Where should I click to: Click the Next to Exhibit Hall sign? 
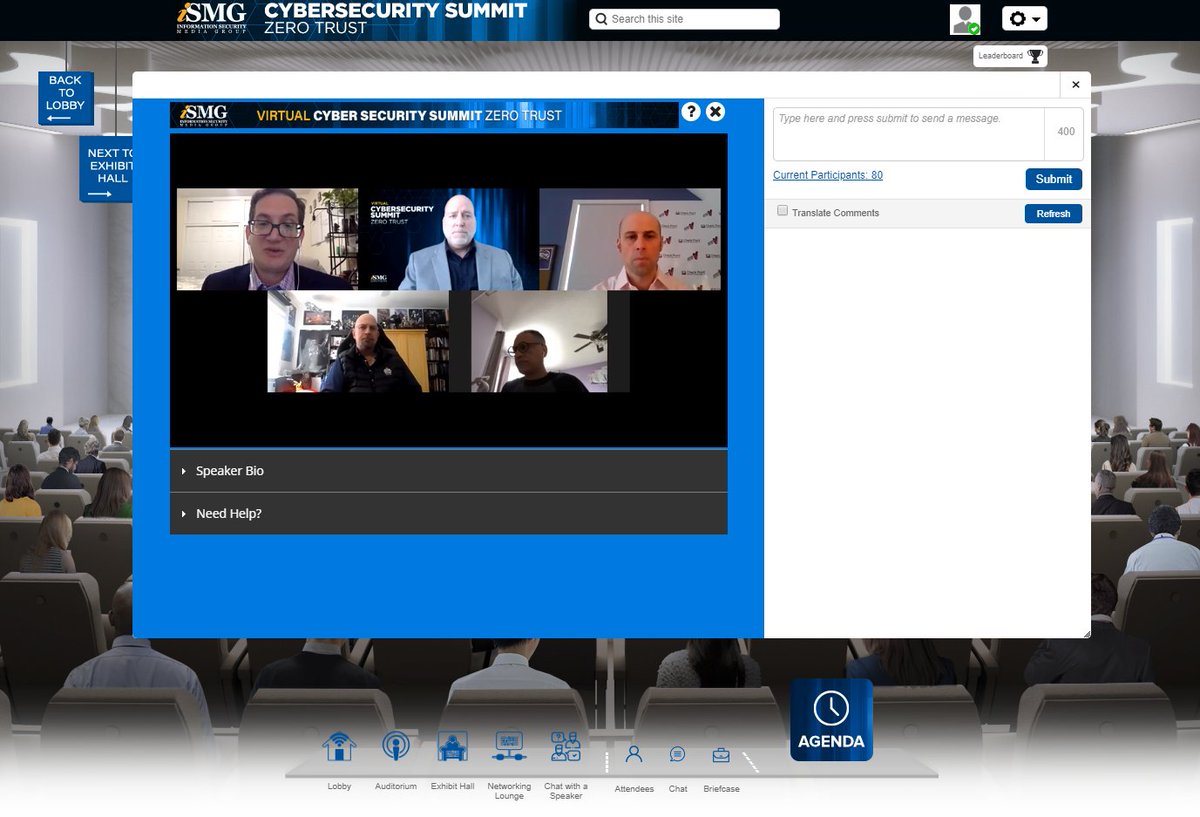pyautogui.click(x=106, y=169)
